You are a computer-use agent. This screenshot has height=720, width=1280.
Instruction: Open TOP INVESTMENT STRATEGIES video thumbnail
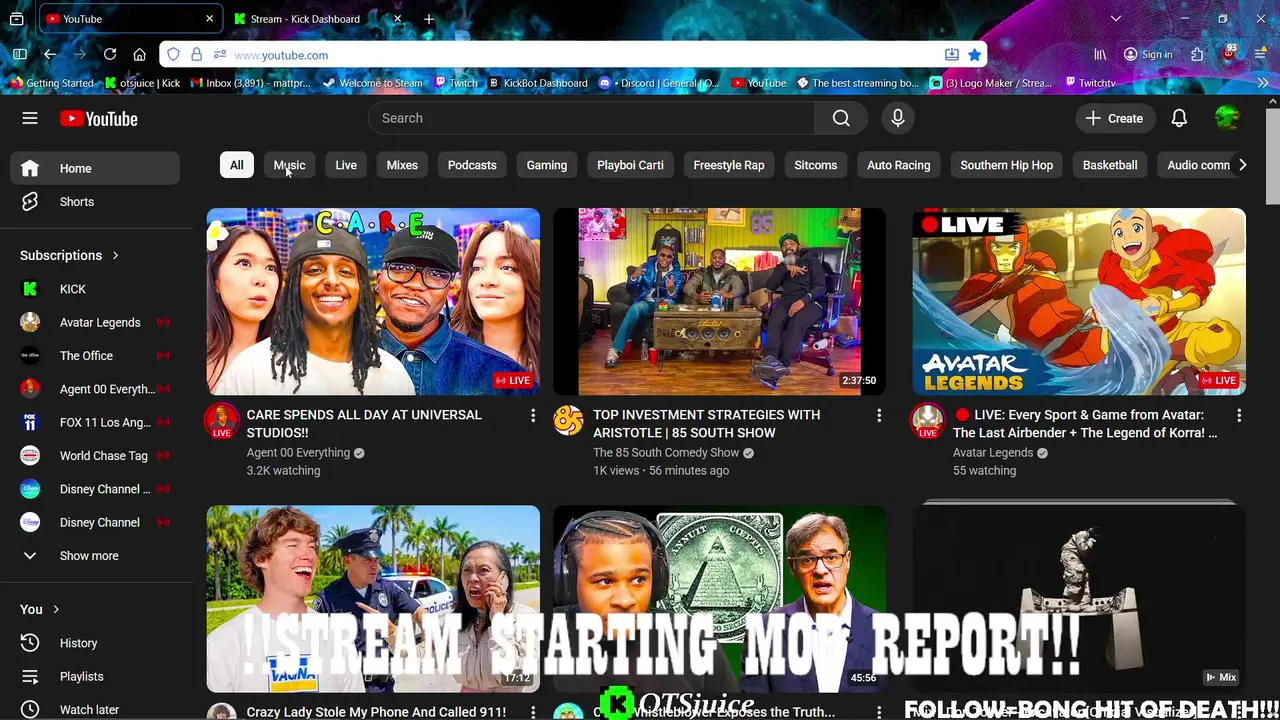[x=719, y=302]
